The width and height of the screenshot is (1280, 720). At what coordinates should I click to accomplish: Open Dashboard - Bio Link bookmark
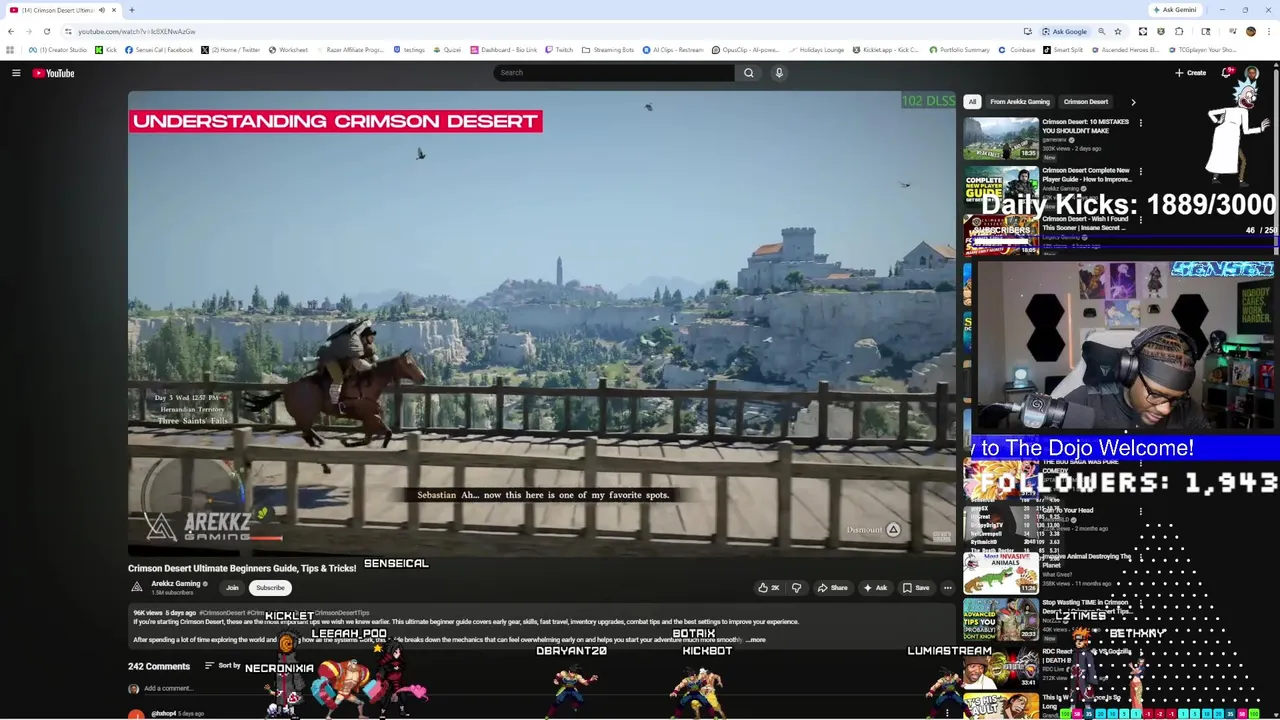pyautogui.click(x=504, y=50)
